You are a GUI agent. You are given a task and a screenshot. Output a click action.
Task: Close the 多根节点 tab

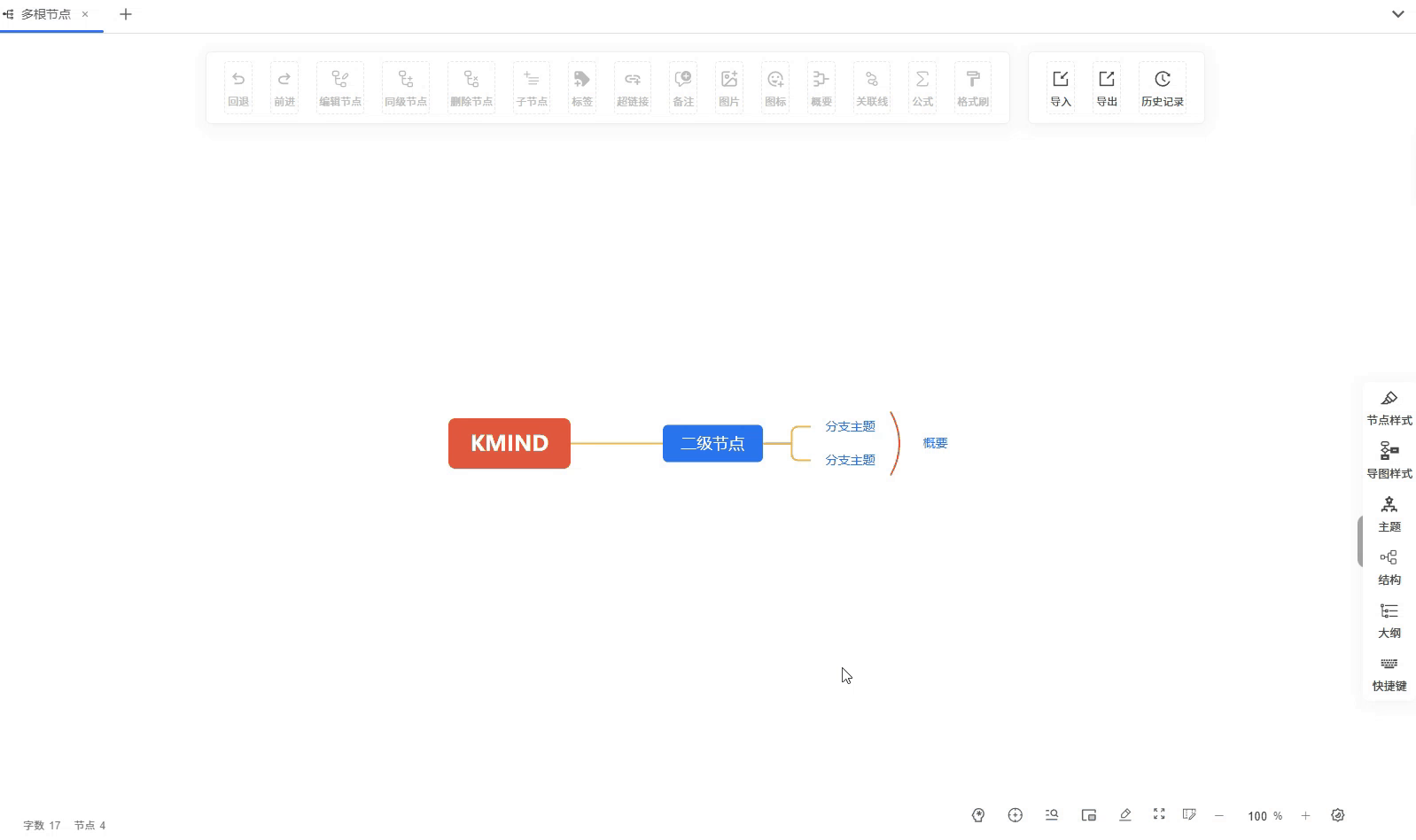pyautogui.click(x=85, y=14)
